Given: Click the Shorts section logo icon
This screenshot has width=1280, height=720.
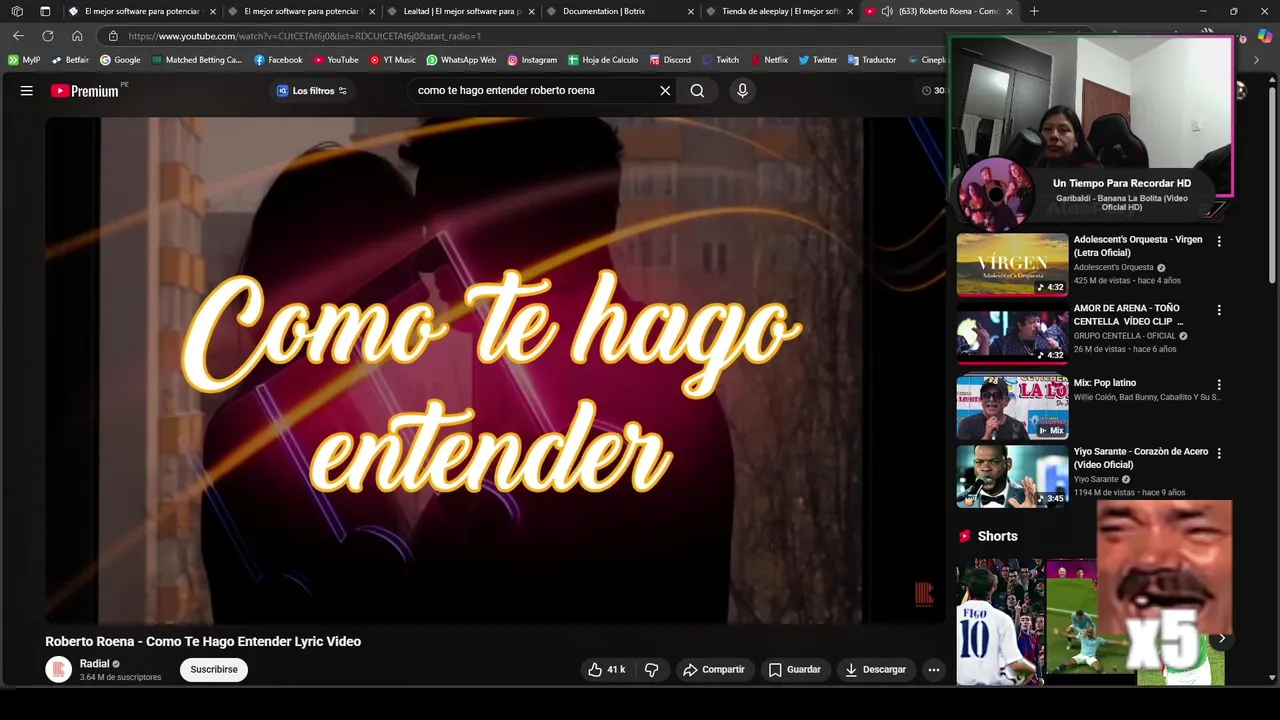Looking at the screenshot, I should pos(965,537).
